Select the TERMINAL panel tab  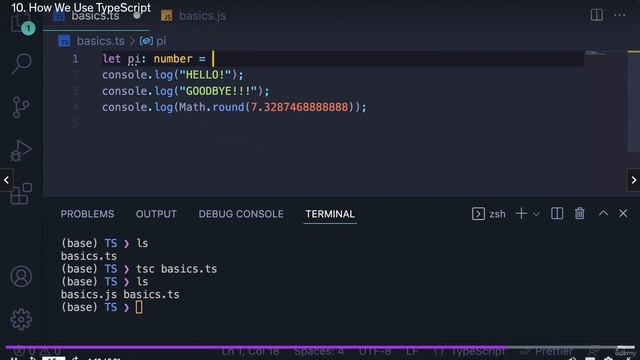coord(330,214)
